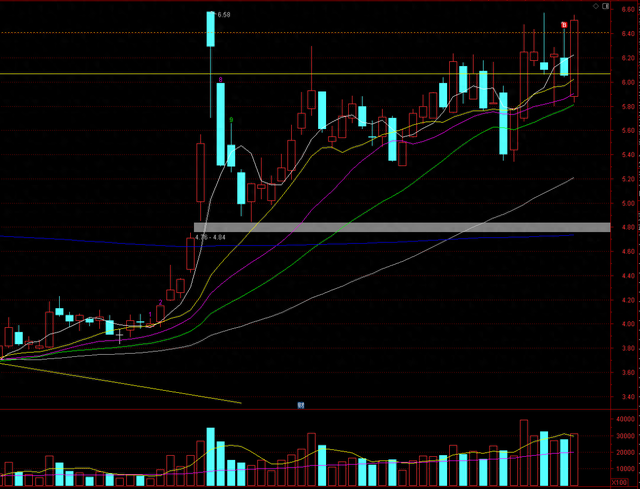Click the latest rightmost red candlestick
640x489 pixels.
point(574,58)
